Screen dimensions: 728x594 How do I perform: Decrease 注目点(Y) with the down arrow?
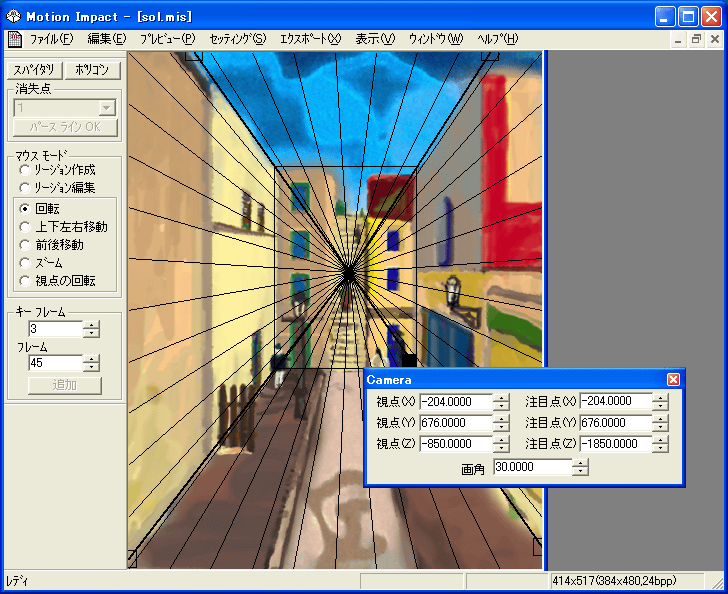click(660, 427)
